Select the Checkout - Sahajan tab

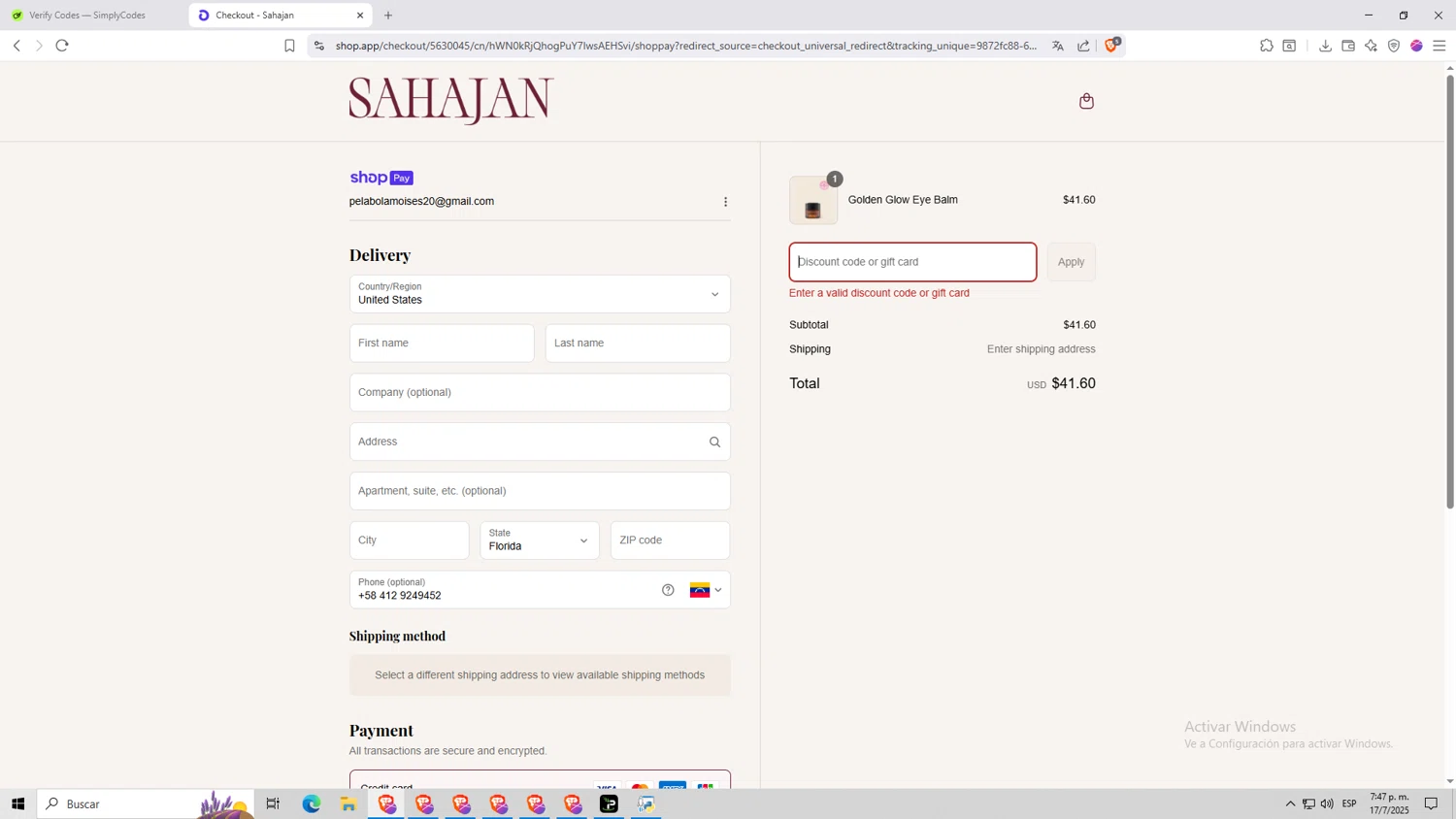(x=280, y=16)
